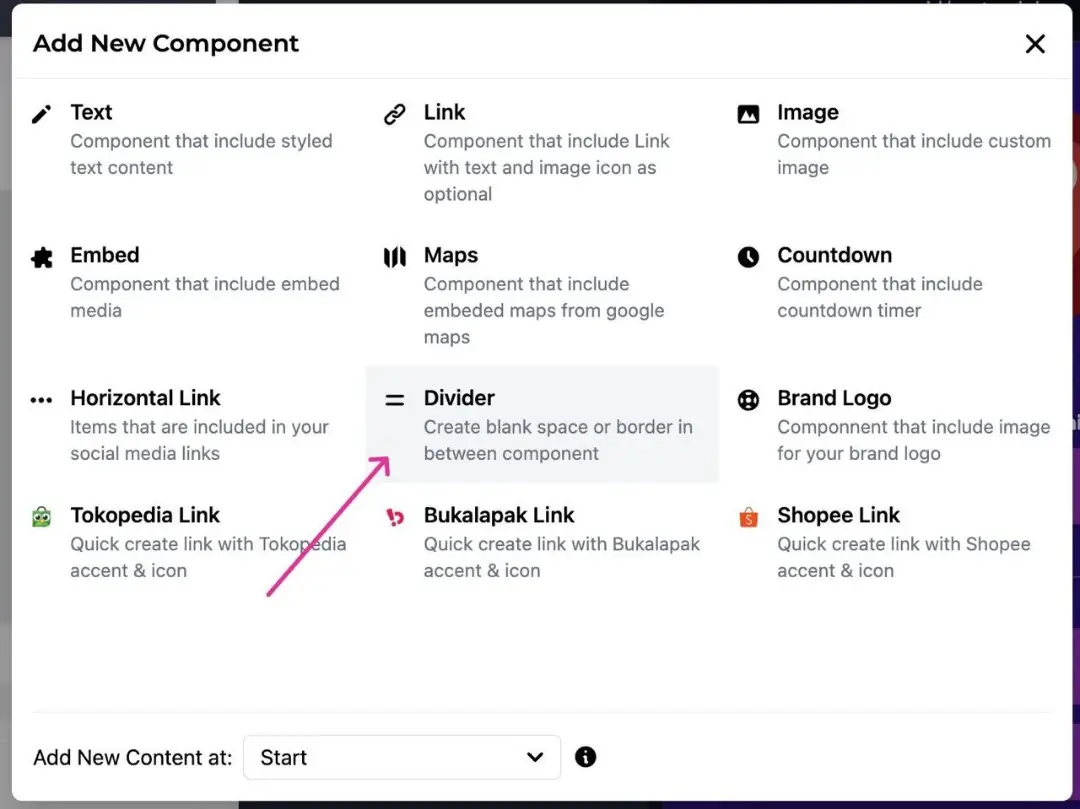Click the chain link icon
This screenshot has height=809, width=1080.
click(x=395, y=114)
